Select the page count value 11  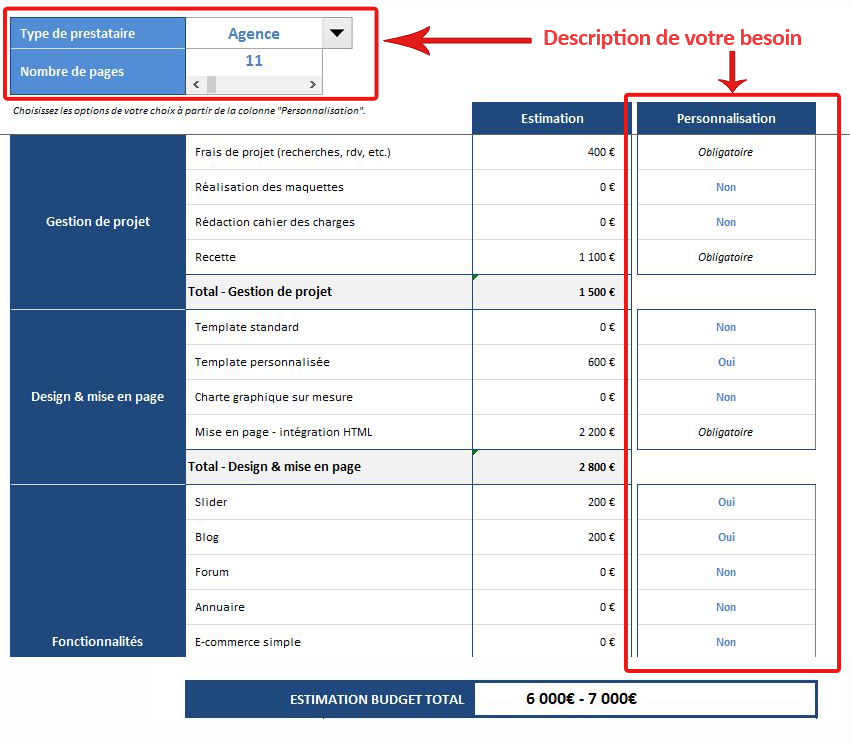tap(254, 61)
